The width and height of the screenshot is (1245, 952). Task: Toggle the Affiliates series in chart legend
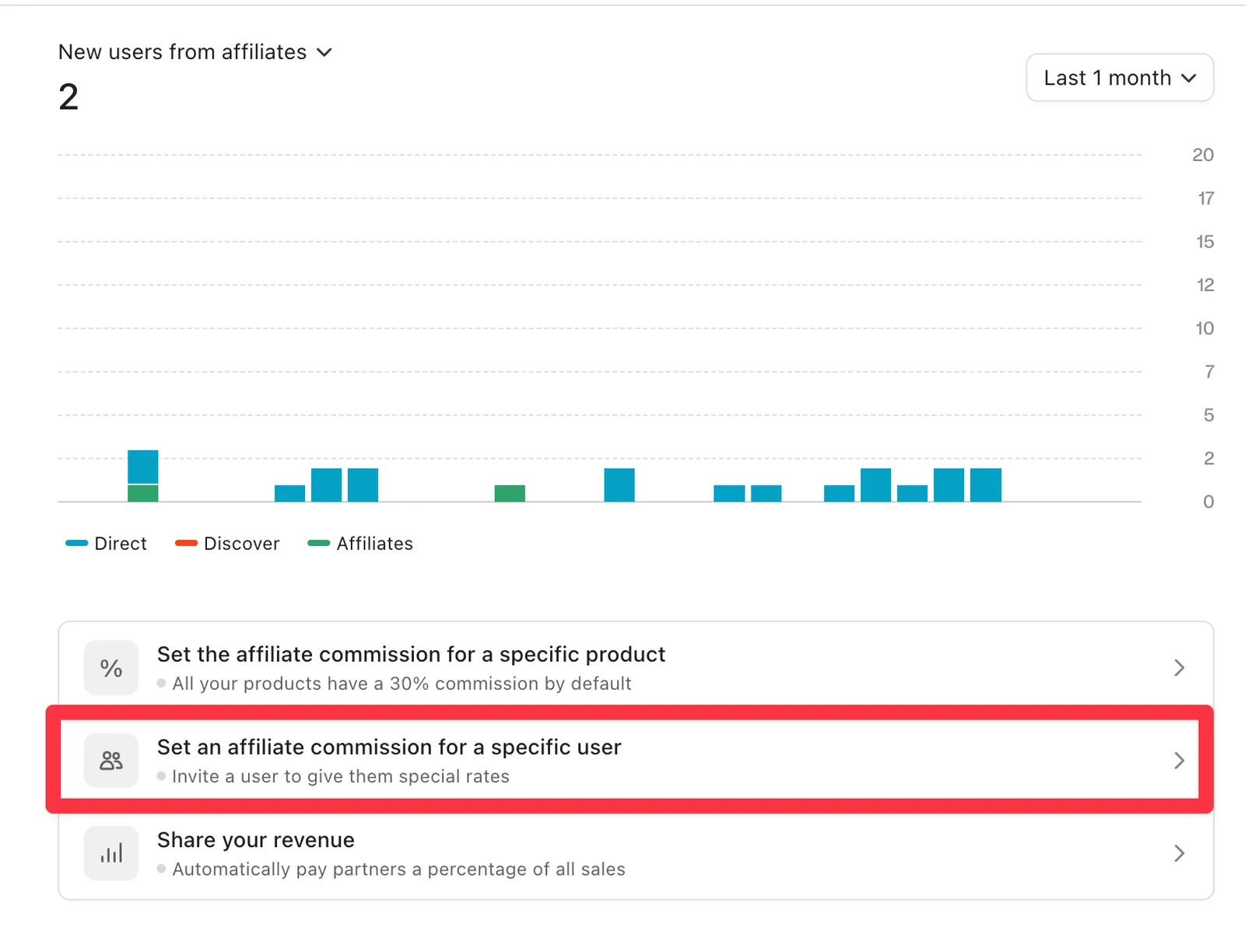(360, 544)
